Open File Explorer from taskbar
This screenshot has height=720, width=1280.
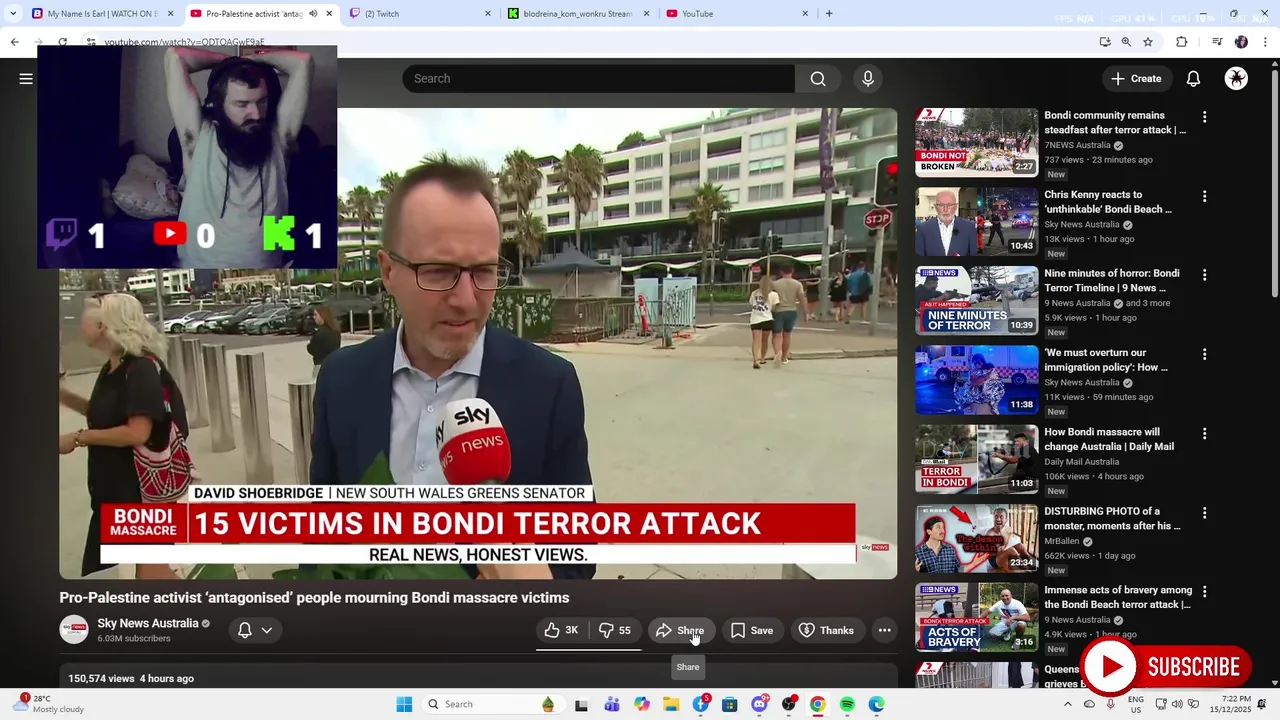671,704
